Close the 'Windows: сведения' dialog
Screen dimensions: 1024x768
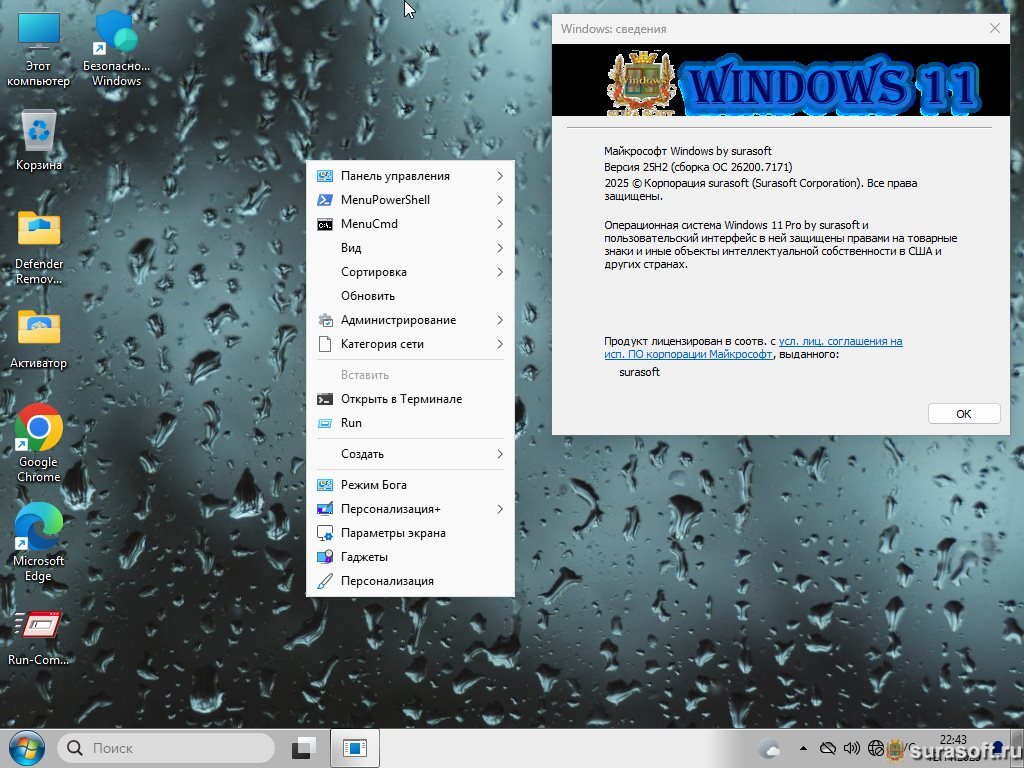coord(995,29)
